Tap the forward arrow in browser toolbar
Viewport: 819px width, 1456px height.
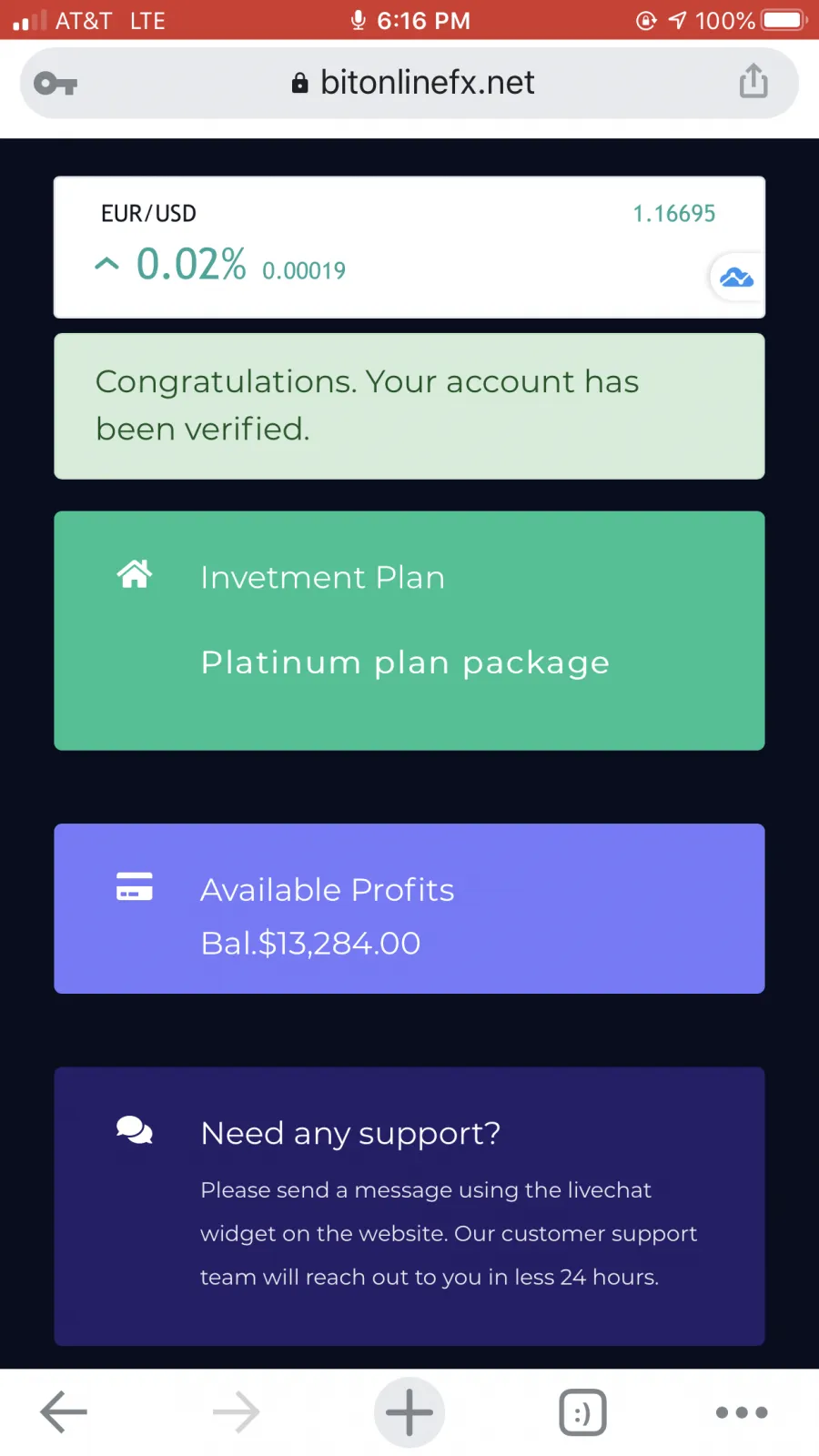[237, 1412]
